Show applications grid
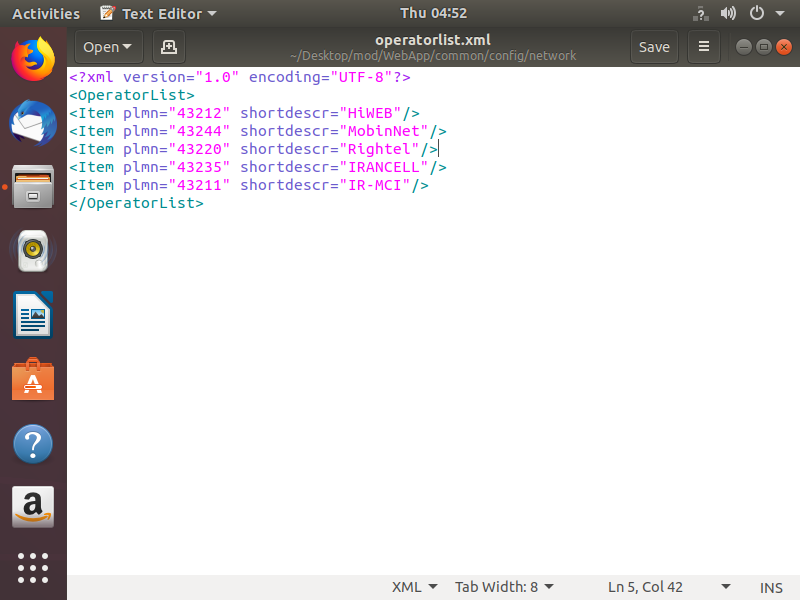Viewport: 800px width, 600px height. (33, 568)
